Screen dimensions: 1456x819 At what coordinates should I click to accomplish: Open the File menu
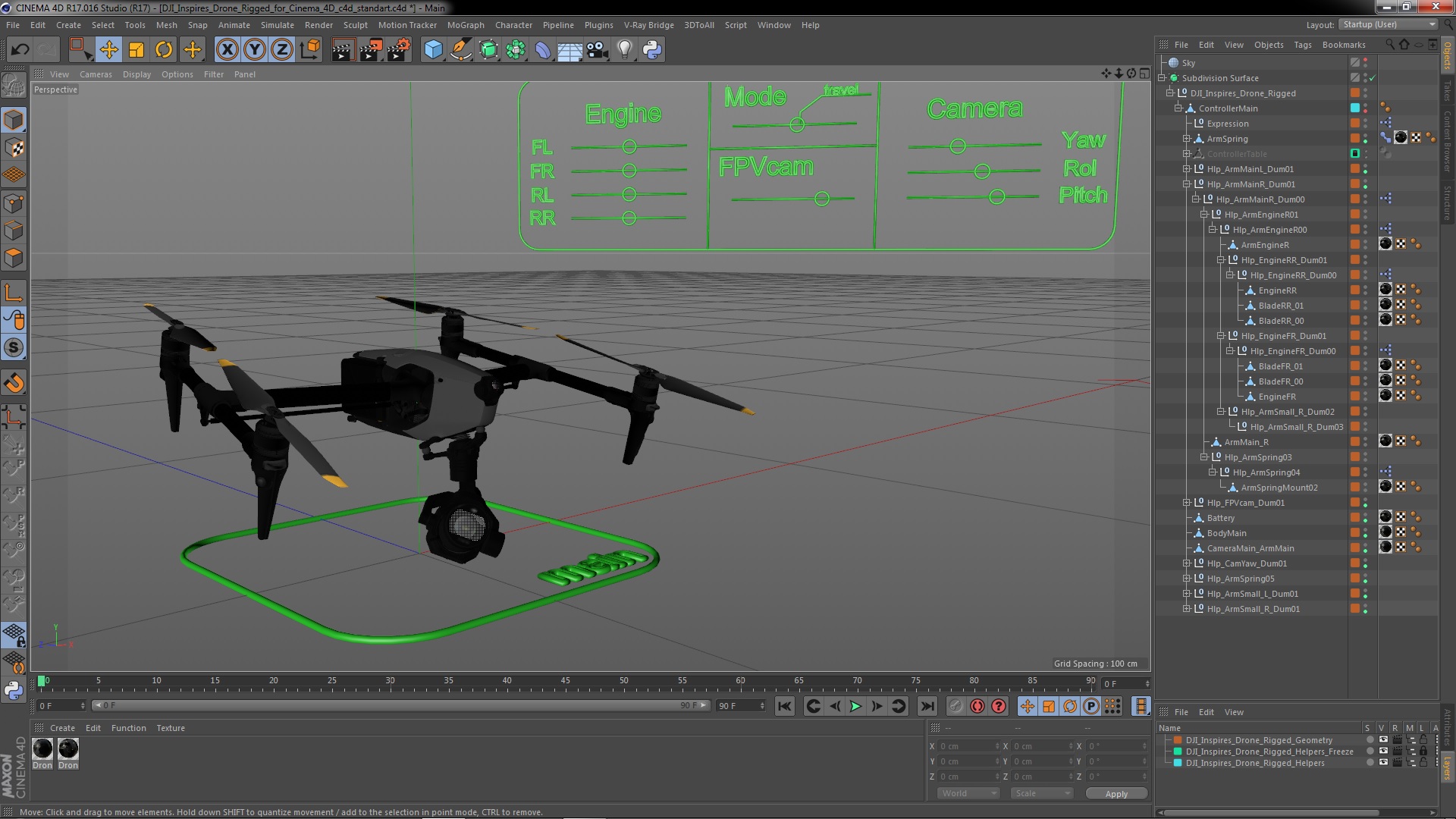tap(13, 25)
